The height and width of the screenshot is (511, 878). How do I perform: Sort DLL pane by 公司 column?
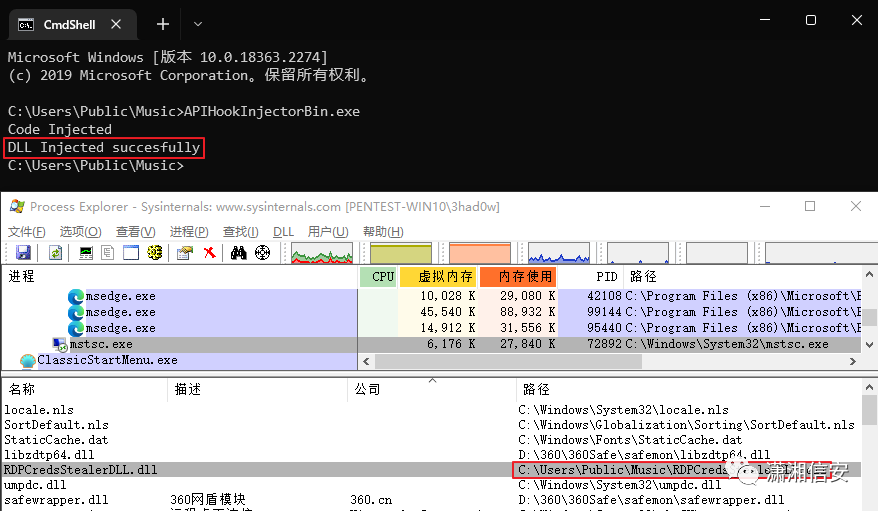click(x=431, y=390)
